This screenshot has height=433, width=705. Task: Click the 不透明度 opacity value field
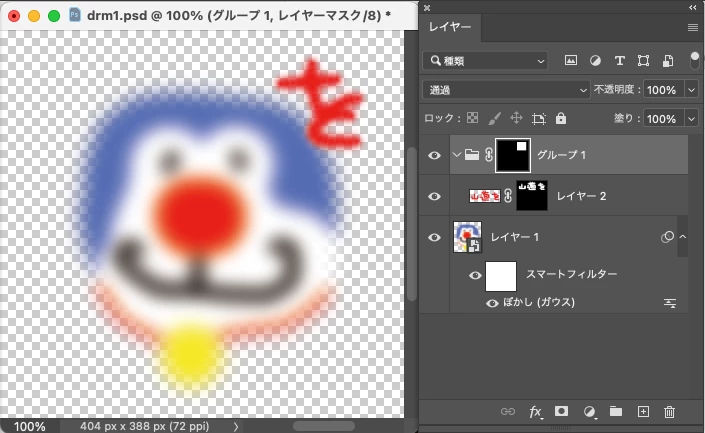664,90
